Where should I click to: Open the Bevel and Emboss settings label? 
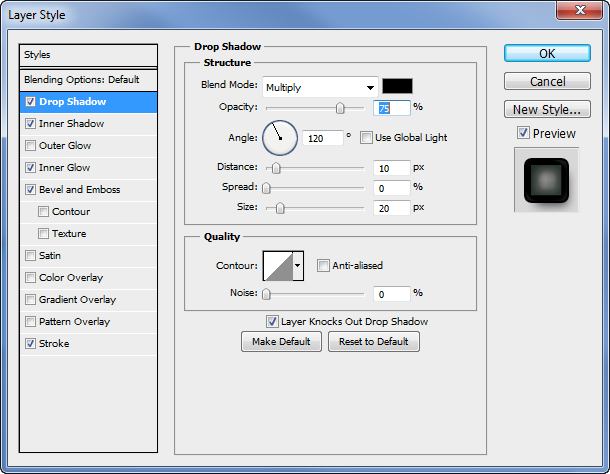pyautogui.click(x=80, y=190)
